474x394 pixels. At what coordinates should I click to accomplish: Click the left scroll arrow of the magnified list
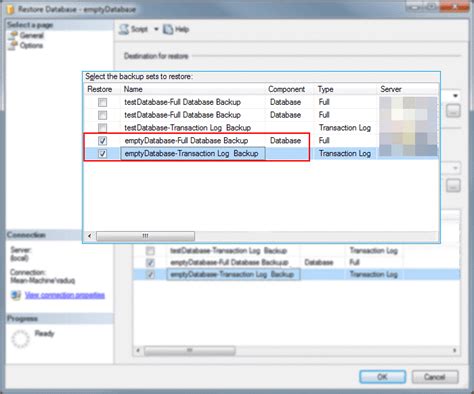coord(89,236)
